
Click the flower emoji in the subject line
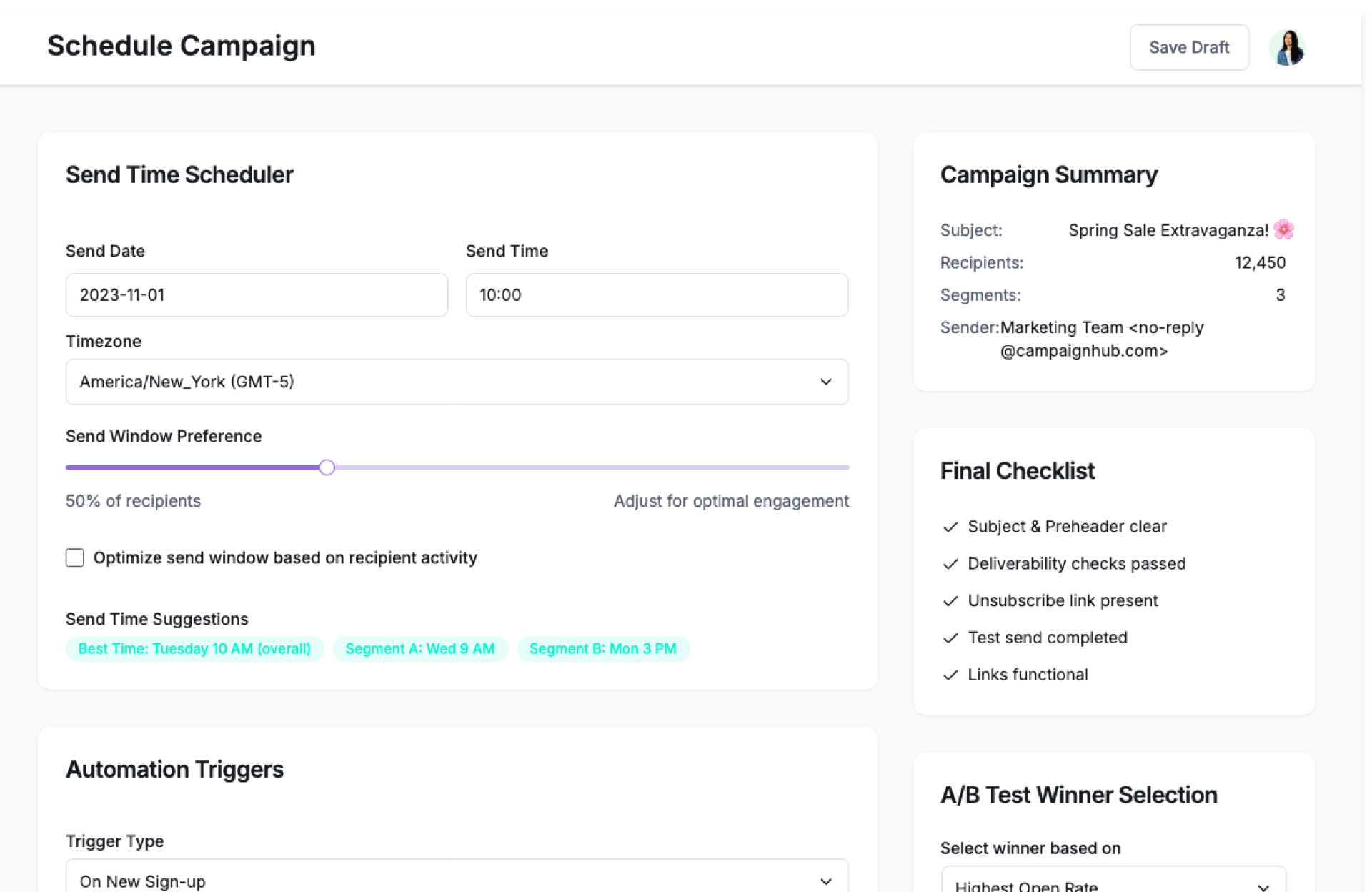pos(1283,229)
